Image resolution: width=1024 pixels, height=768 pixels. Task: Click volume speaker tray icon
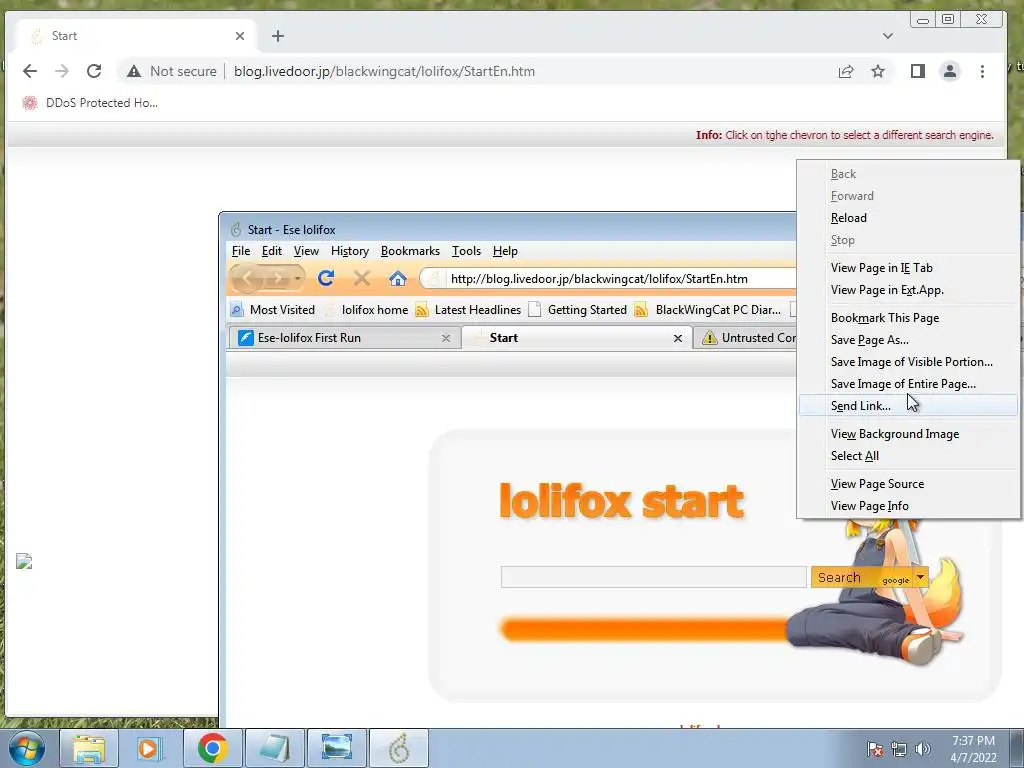pyautogui.click(x=922, y=749)
